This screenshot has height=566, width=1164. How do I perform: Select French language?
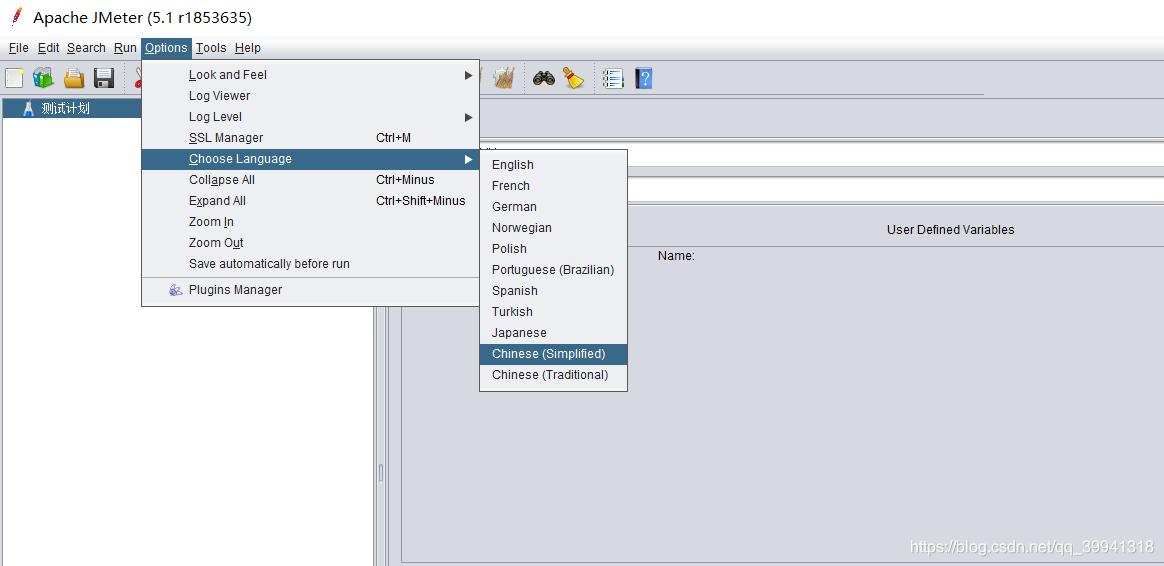point(554,186)
